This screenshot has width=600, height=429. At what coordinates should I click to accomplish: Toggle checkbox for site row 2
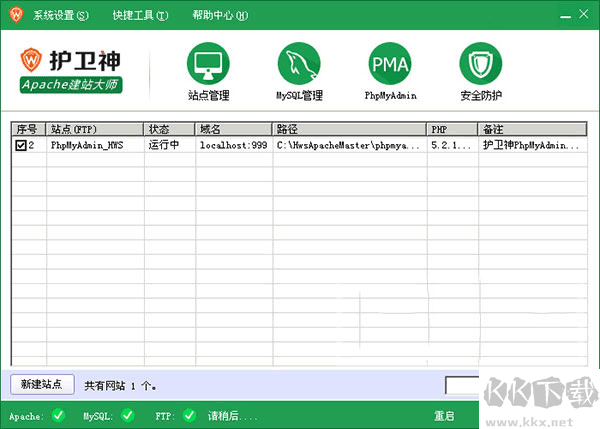(21, 145)
